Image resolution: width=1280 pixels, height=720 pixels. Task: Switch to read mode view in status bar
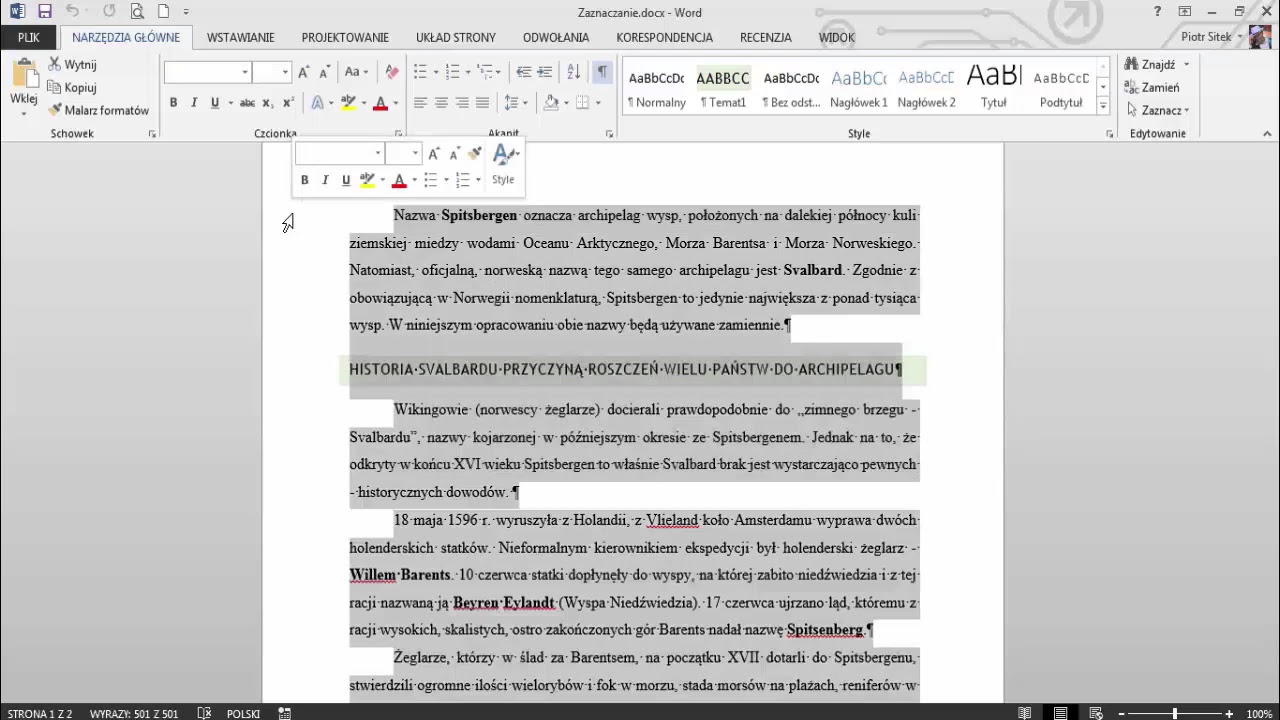point(1025,713)
